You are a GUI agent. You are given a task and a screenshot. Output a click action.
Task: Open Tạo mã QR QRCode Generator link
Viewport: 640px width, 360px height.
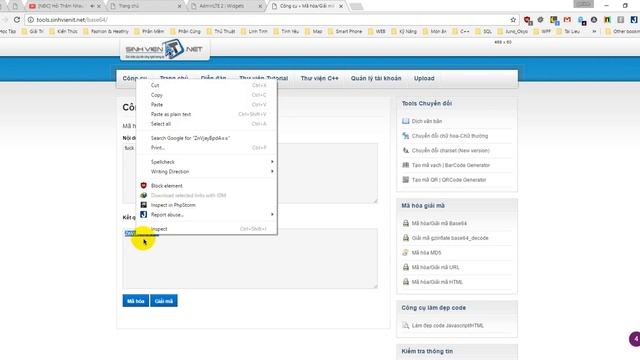[449, 180]
